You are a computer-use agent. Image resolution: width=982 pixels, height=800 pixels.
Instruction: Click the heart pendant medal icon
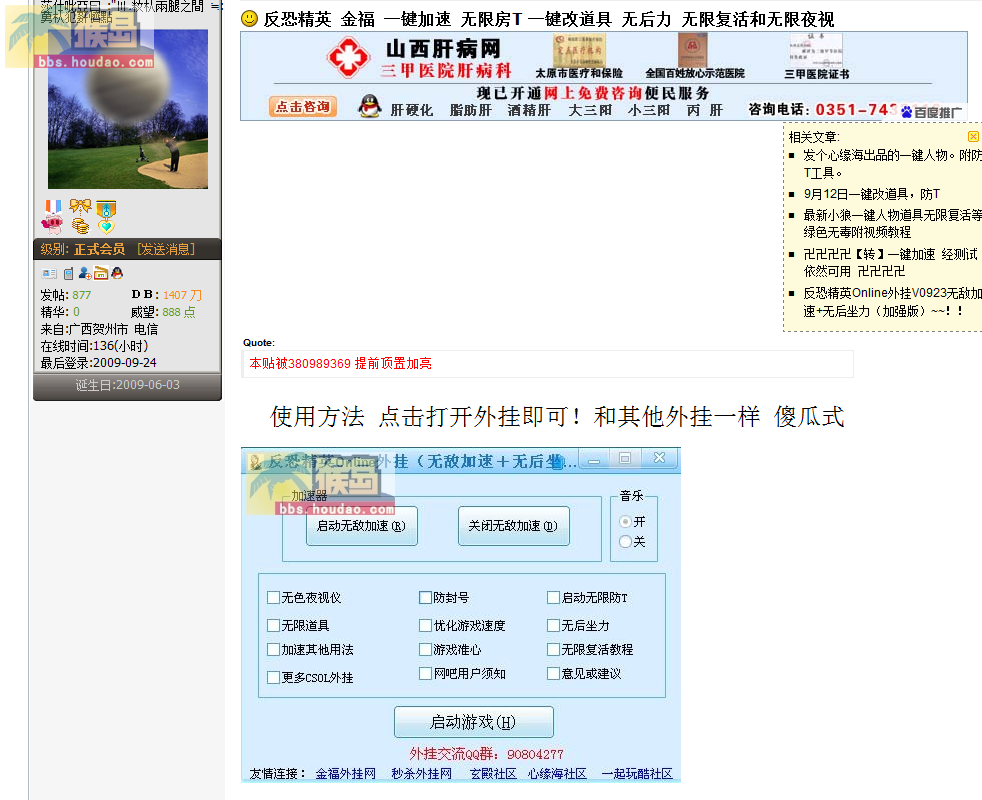(106, 217)
